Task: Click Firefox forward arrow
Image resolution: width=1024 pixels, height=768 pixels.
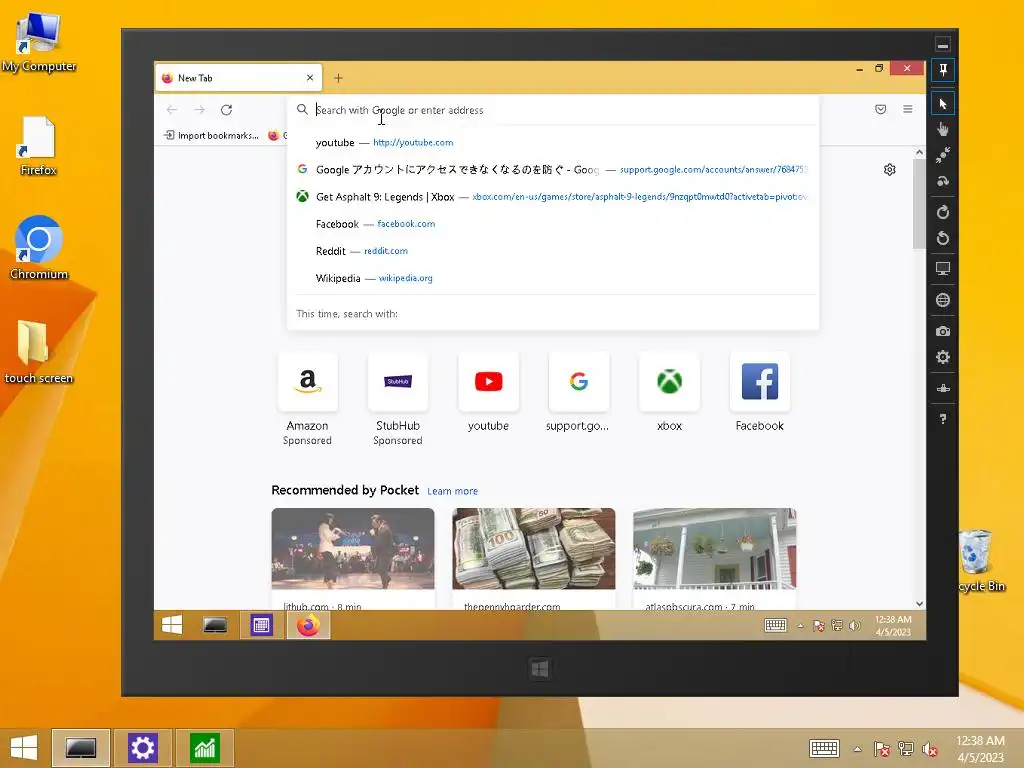Action: click(x=199, y=110)
